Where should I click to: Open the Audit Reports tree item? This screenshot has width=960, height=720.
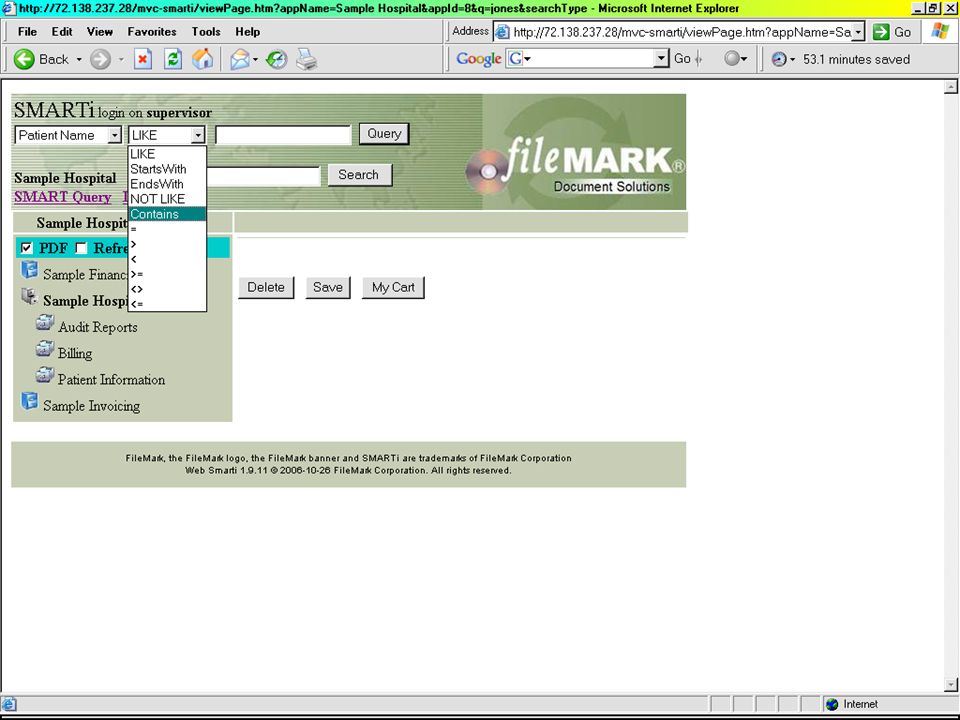point(98,328)
